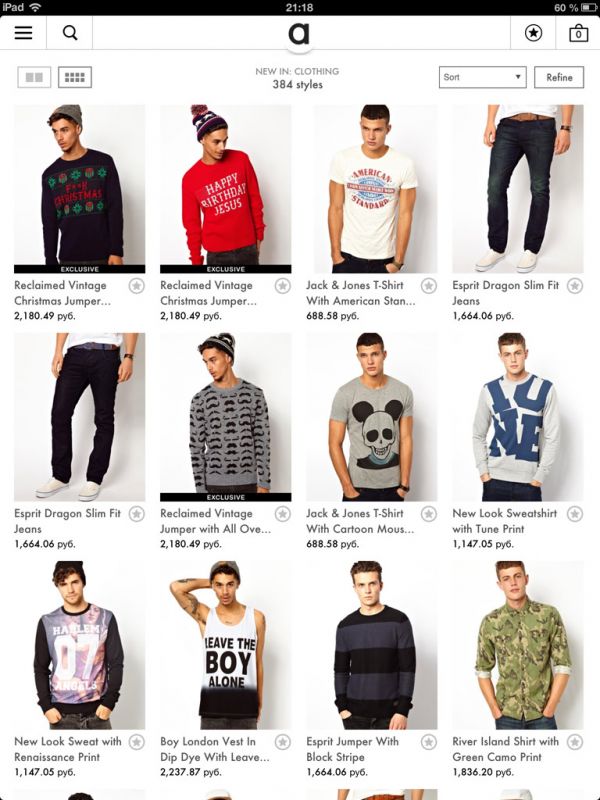Star the Boy London Dip Dye vest
This screenshot has width=600, height=800.
coord(283,742)
